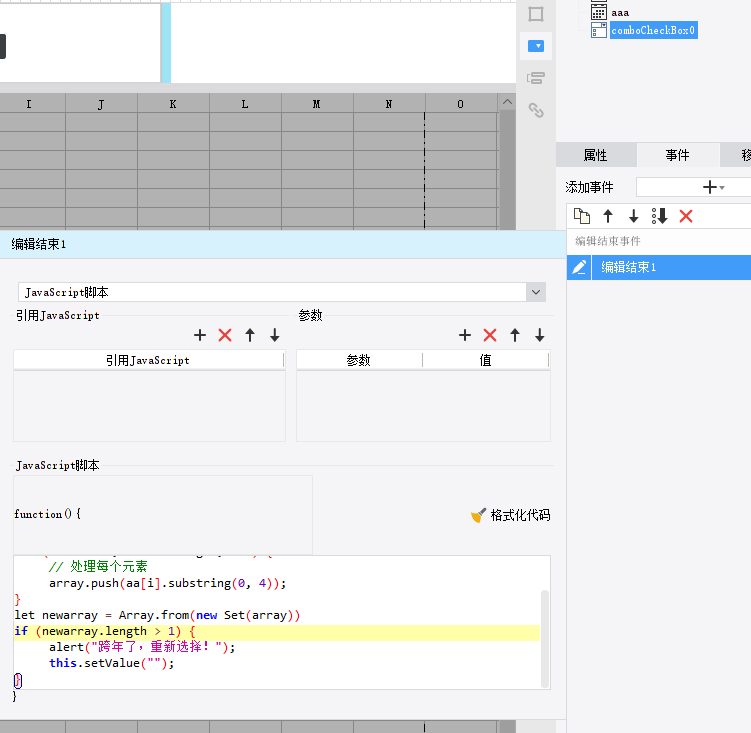751x733 pixels.
Task: Select comboCheckBox0 in widget tree
Action: click(x=653, y=30)
